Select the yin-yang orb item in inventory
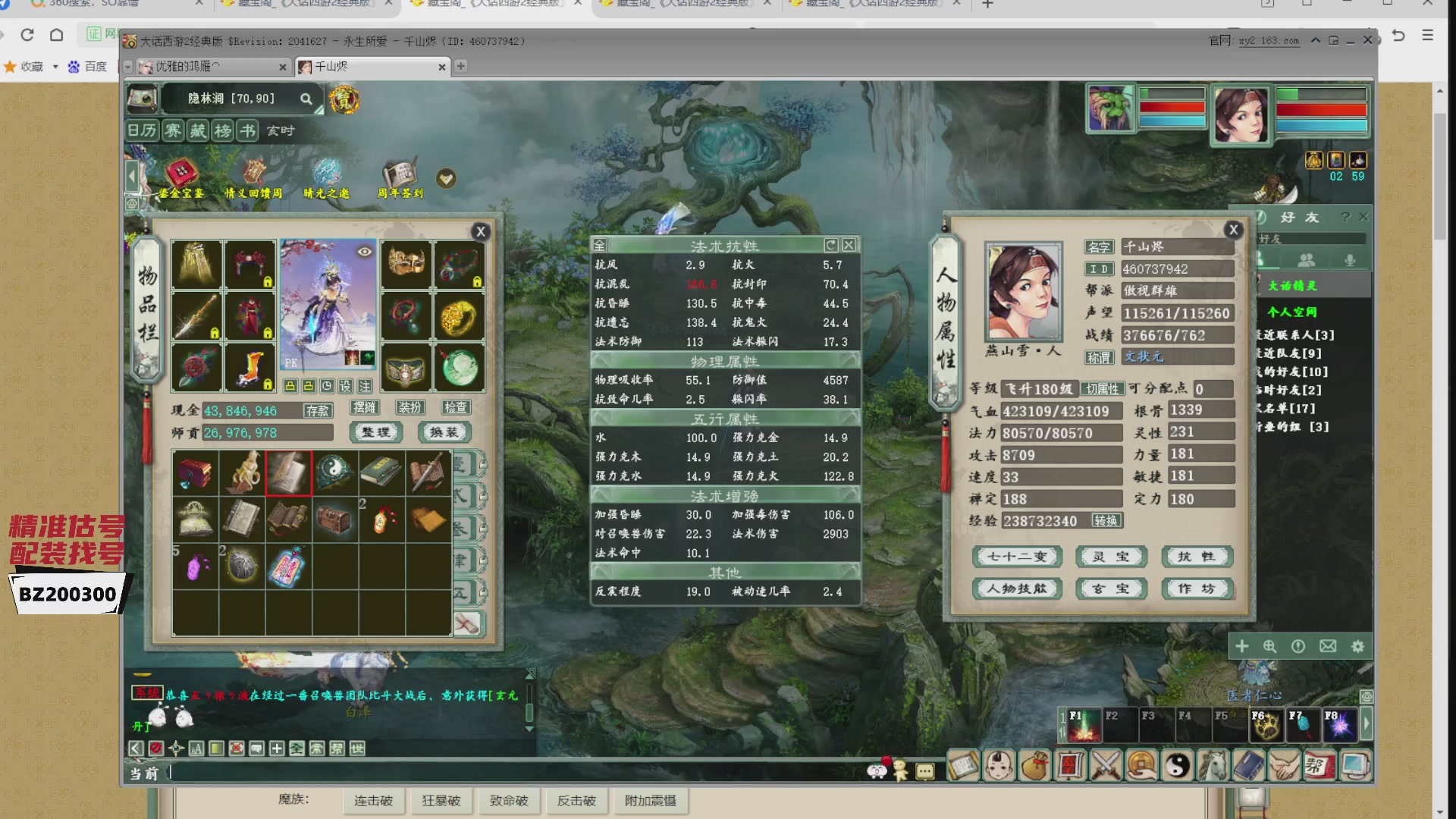 pos(334,472)
